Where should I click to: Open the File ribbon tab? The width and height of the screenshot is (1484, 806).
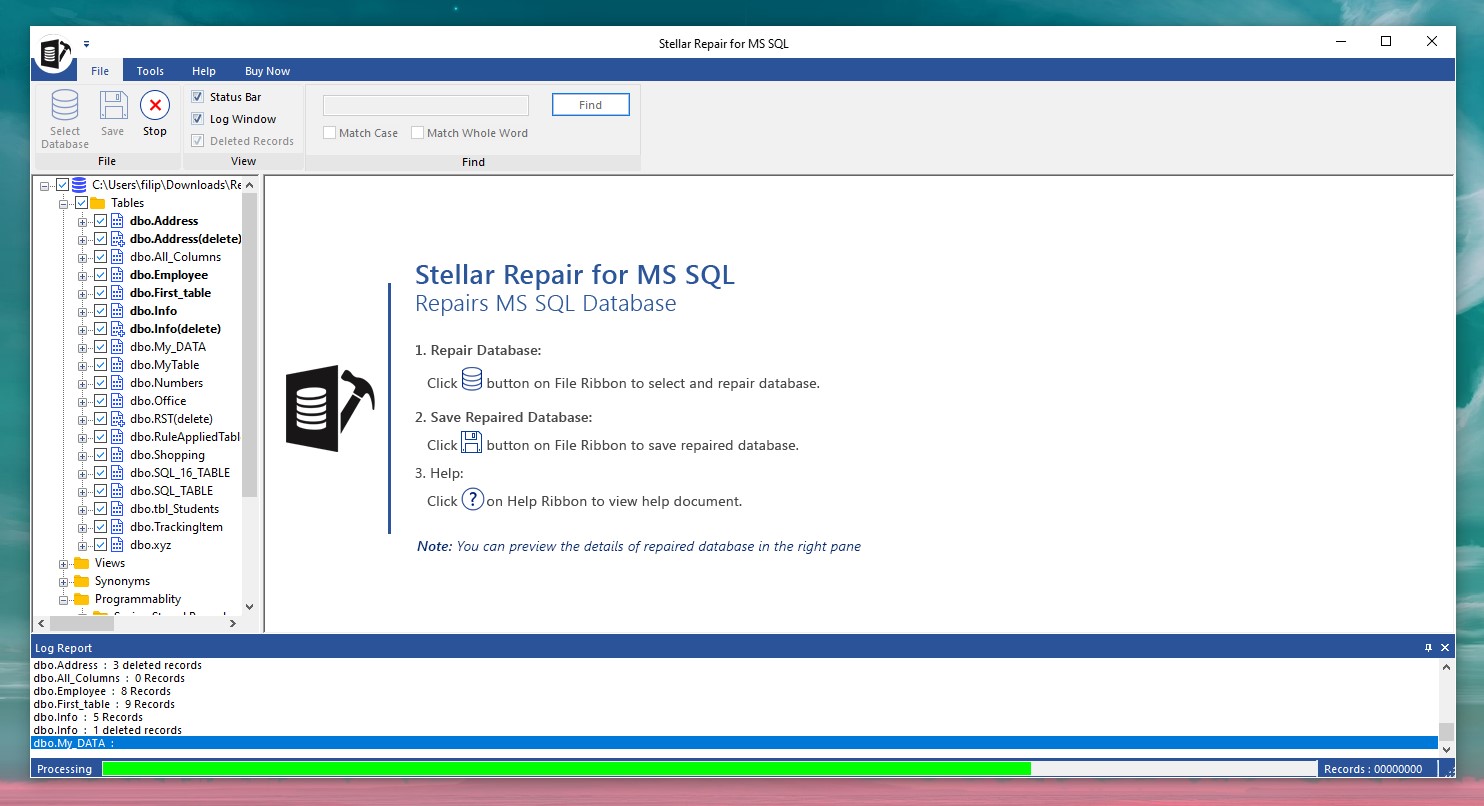click(x=100, y=71)
